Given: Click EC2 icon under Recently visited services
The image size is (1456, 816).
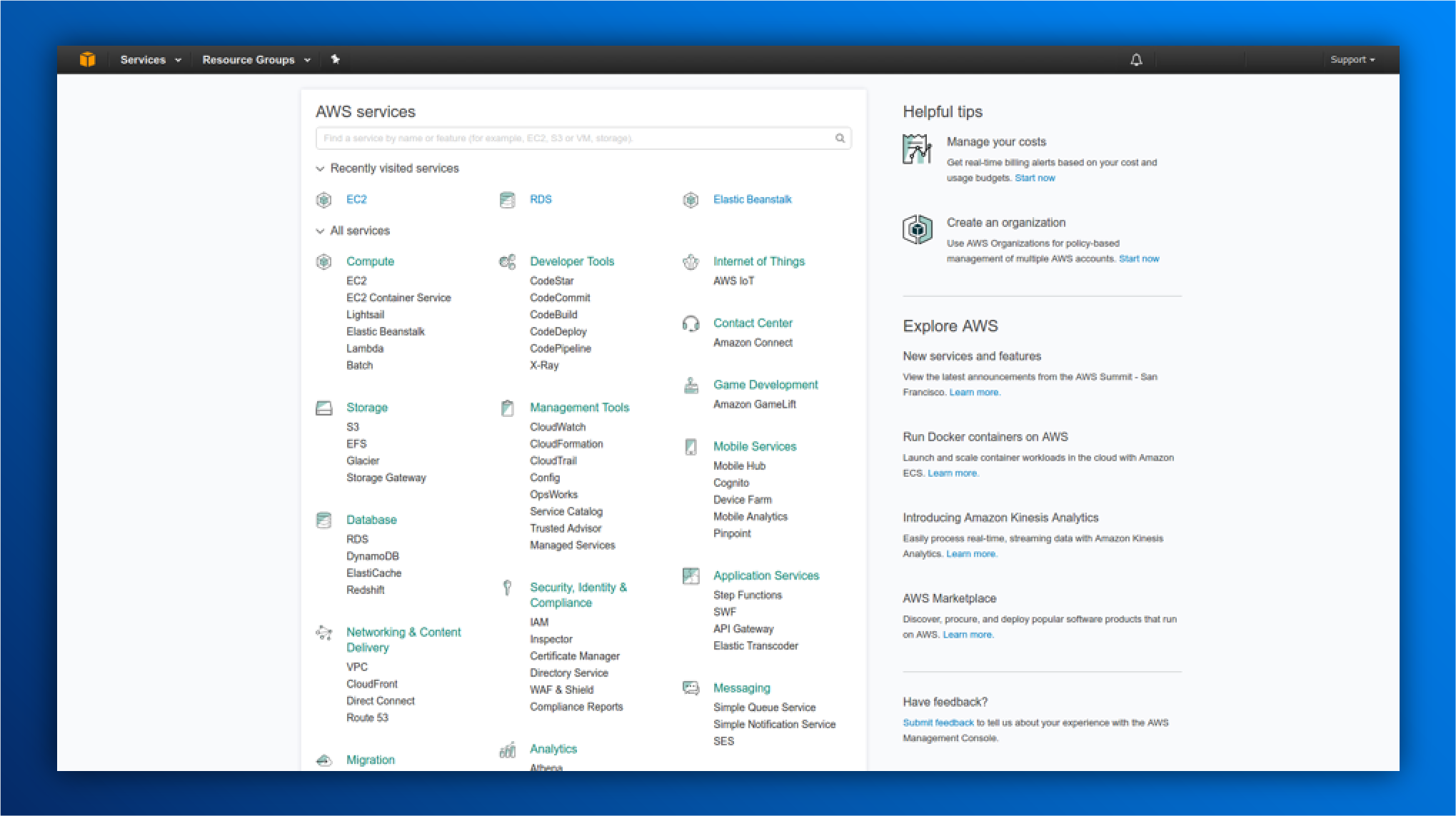Looking at the screenshot, I should point(323,200).
